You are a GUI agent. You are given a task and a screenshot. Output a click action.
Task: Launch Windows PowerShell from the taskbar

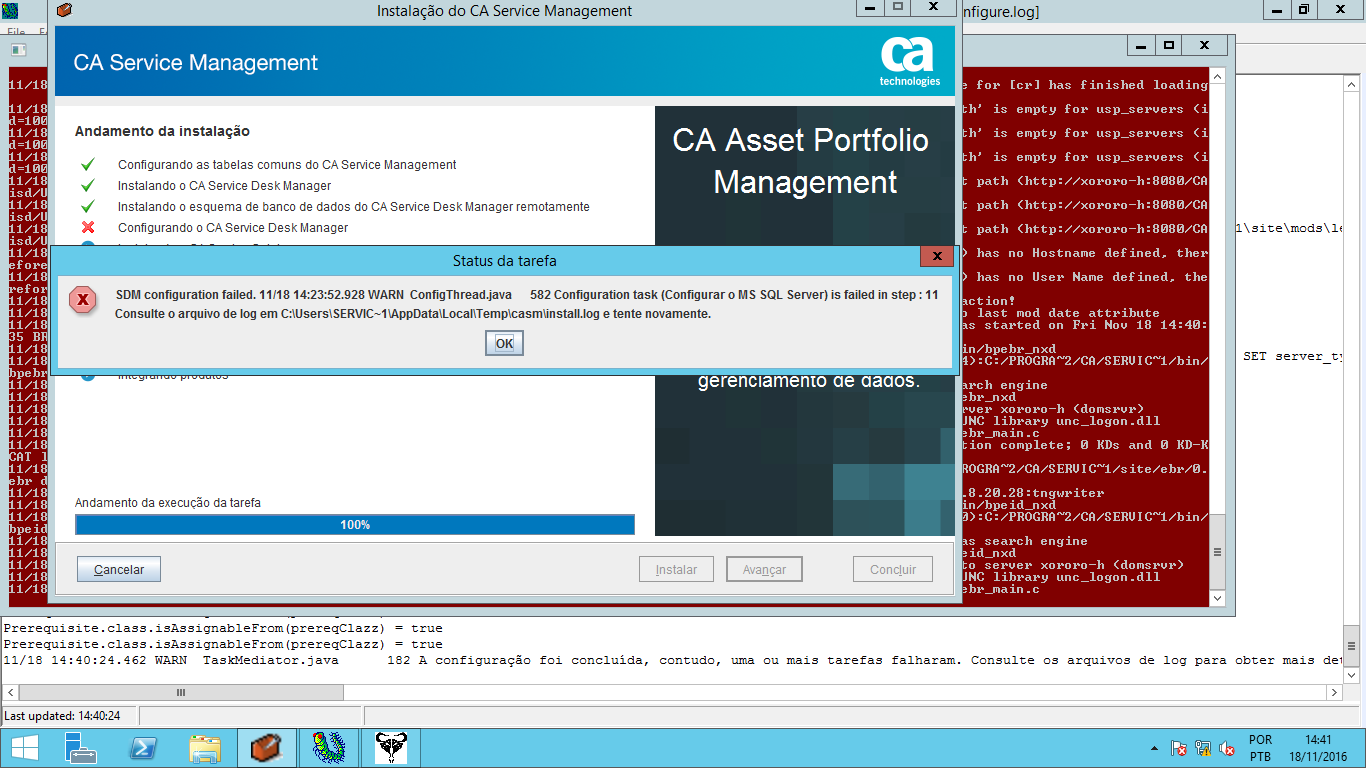[142, 748]
